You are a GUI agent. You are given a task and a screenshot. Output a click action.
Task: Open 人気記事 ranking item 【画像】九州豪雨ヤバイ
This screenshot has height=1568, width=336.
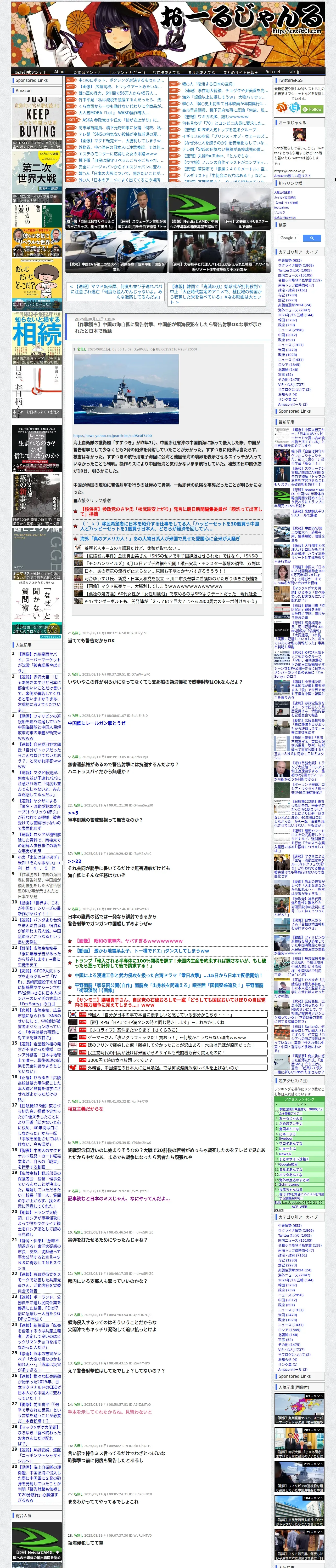(x=38, y=662)
